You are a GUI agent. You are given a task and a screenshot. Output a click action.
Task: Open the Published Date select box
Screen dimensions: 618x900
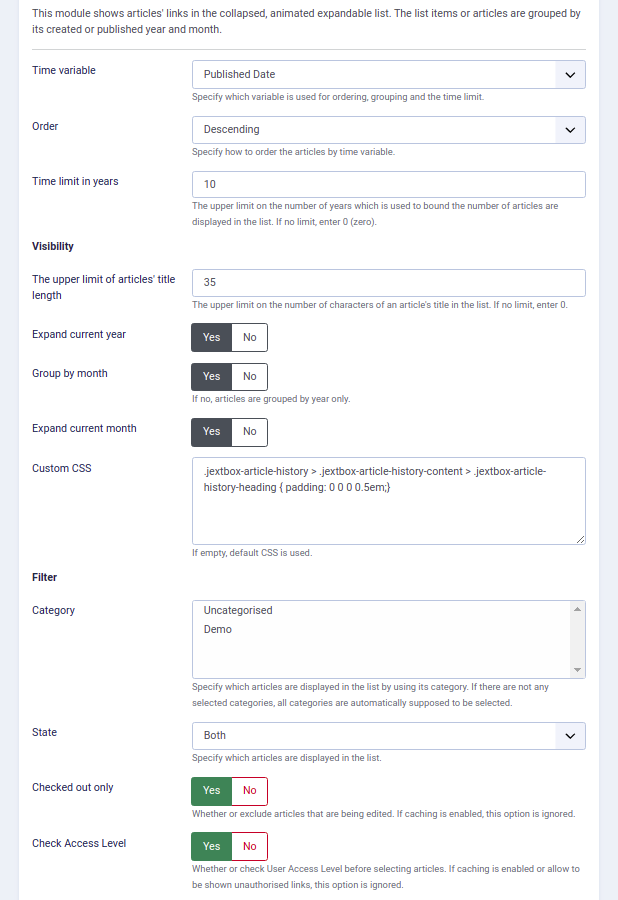point(388,75)
